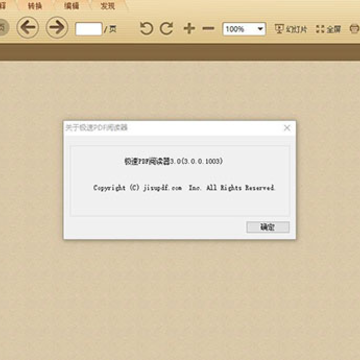Click the page number input field

tap(89, 29)
